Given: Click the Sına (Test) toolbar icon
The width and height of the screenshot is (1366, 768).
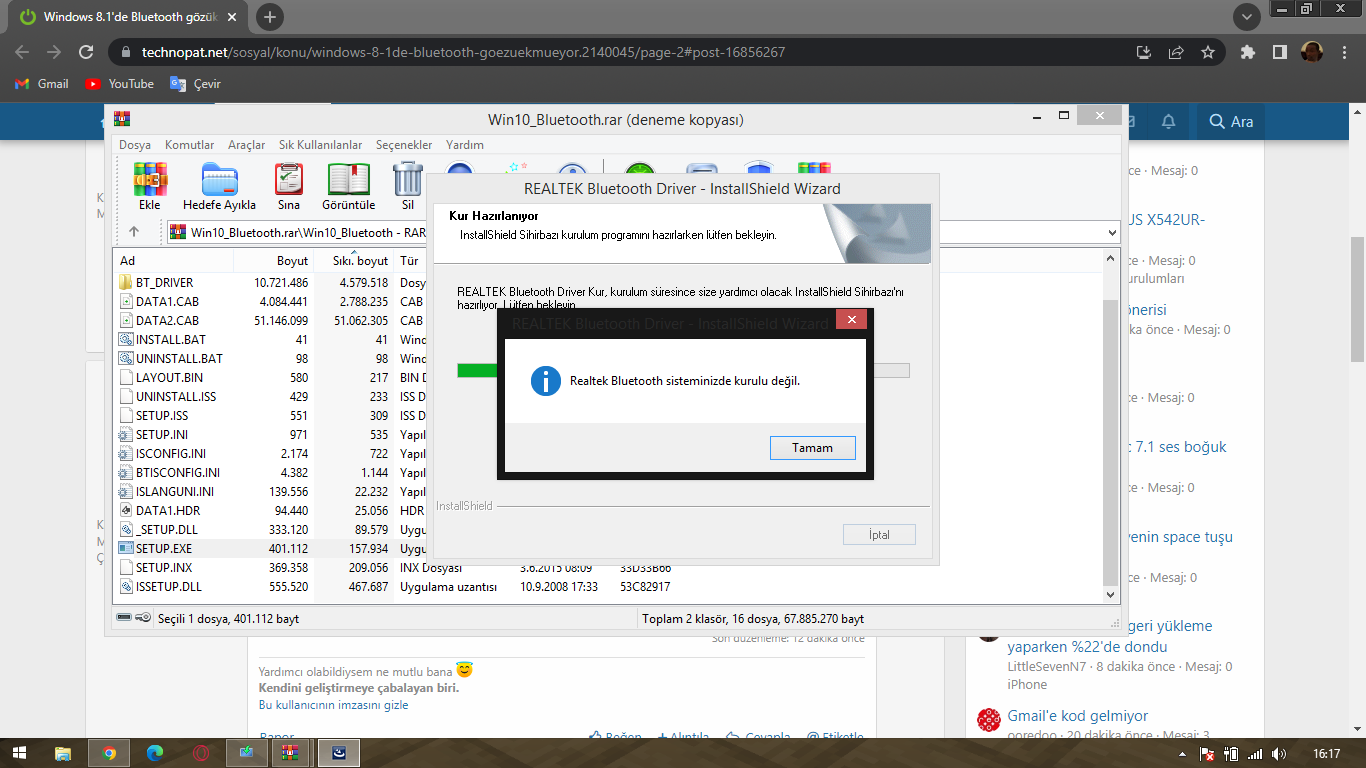Looking at the screenshot, I should 289,186.
